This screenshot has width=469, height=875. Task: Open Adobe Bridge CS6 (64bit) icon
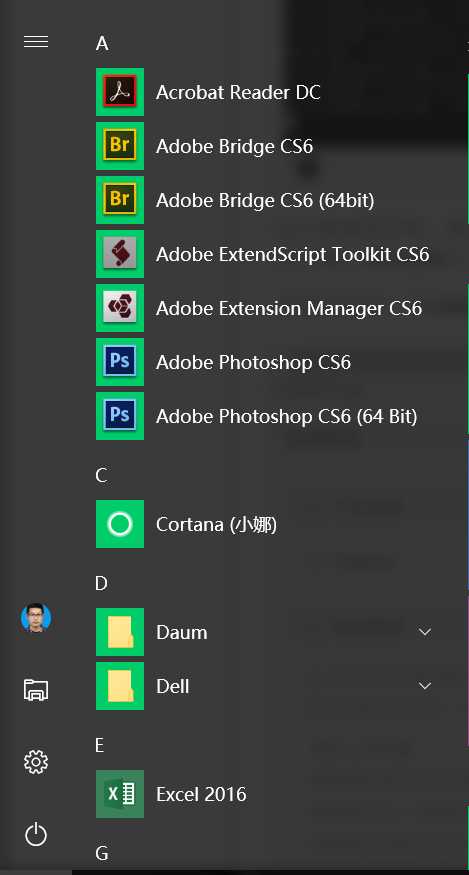click(119, 200)
